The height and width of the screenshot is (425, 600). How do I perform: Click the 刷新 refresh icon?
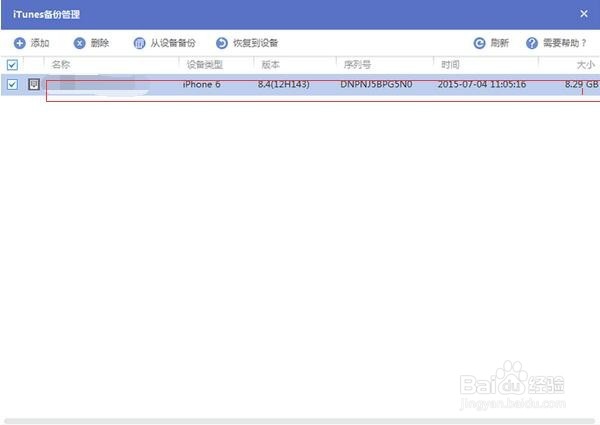(x=479, y=43)
